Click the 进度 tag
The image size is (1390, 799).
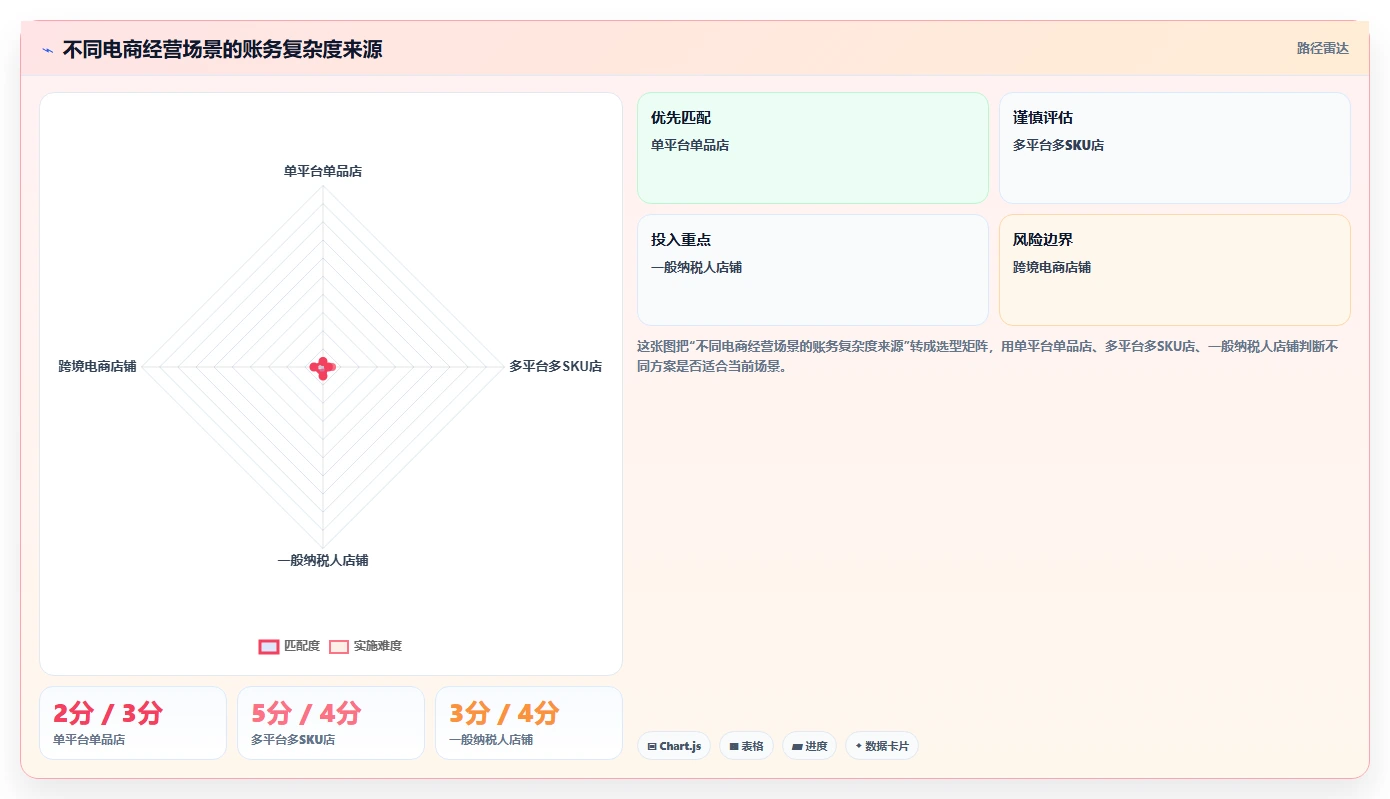809,746
